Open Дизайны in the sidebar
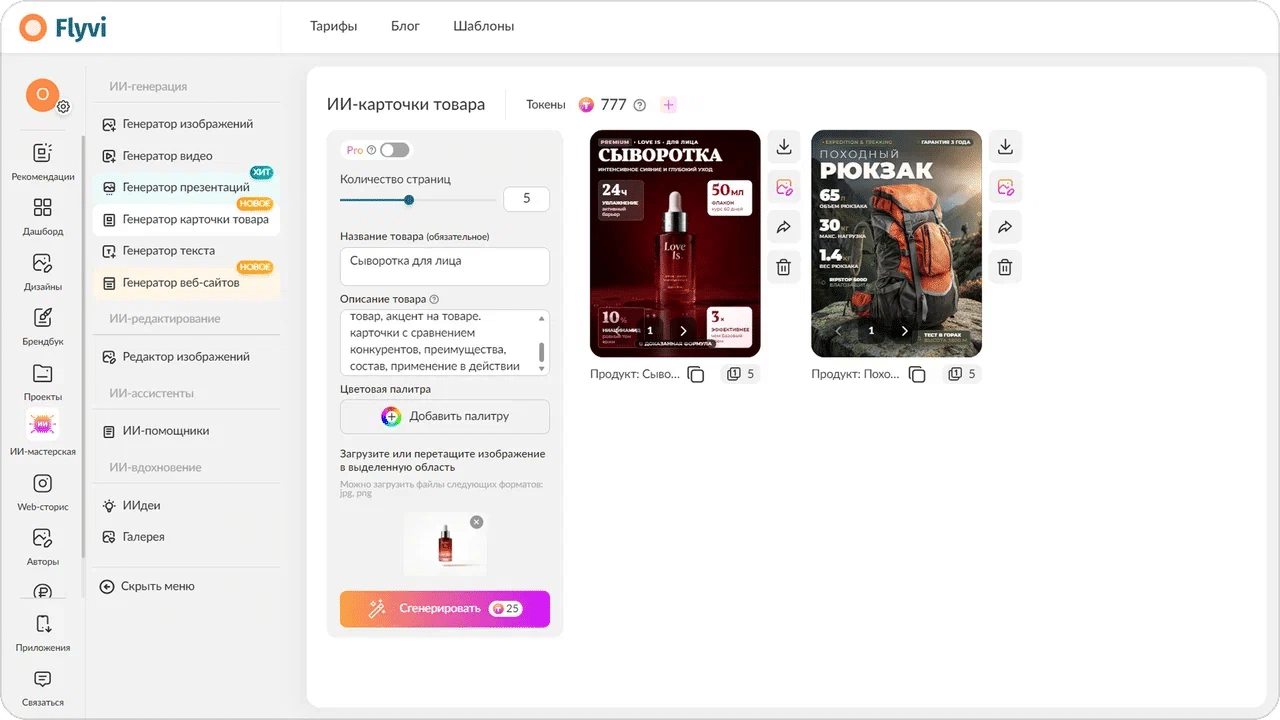The image size is (1280, 720). 42,272
